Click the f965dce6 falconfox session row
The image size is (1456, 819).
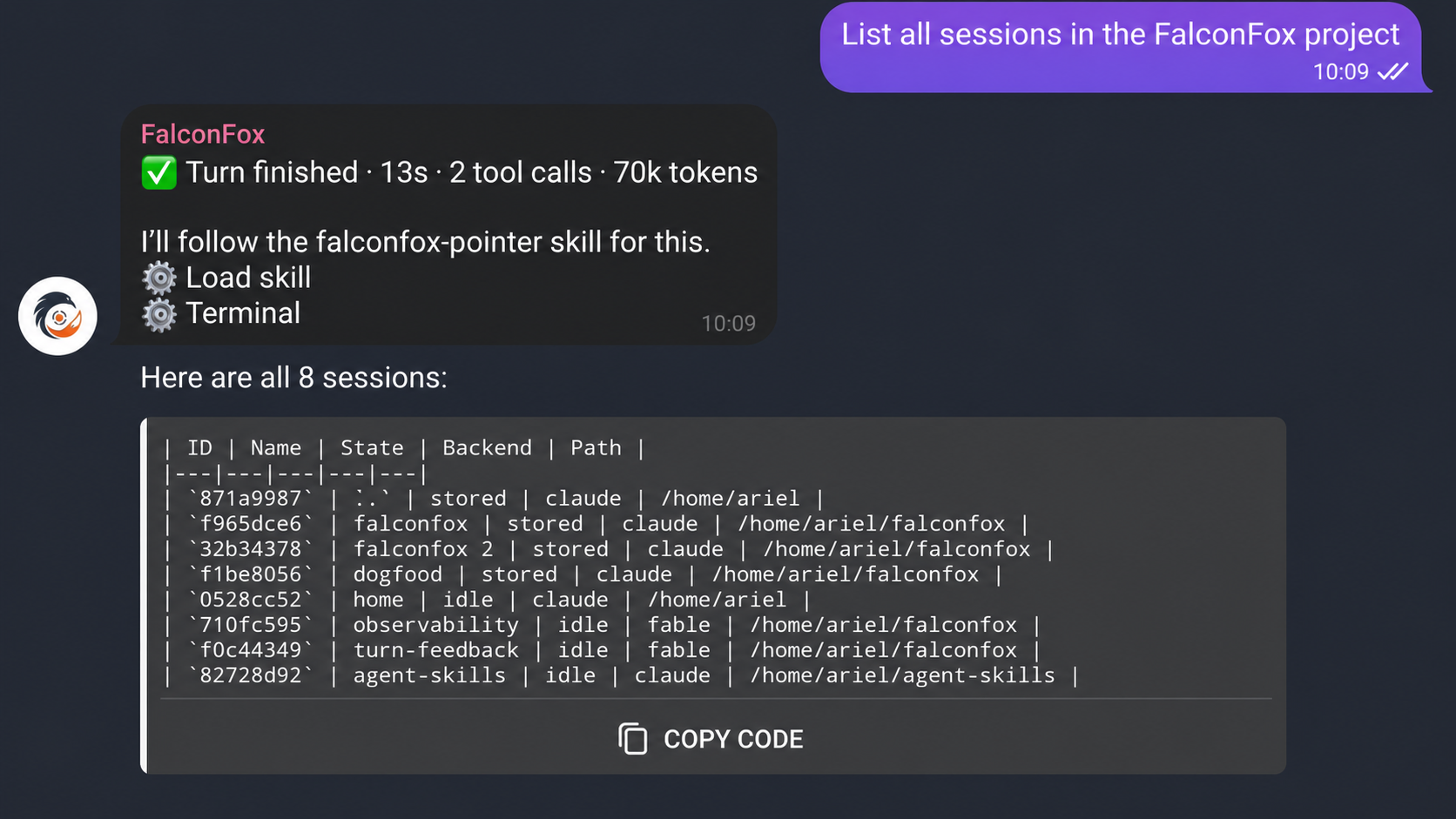pyautogui.click(x=597, y=524)
